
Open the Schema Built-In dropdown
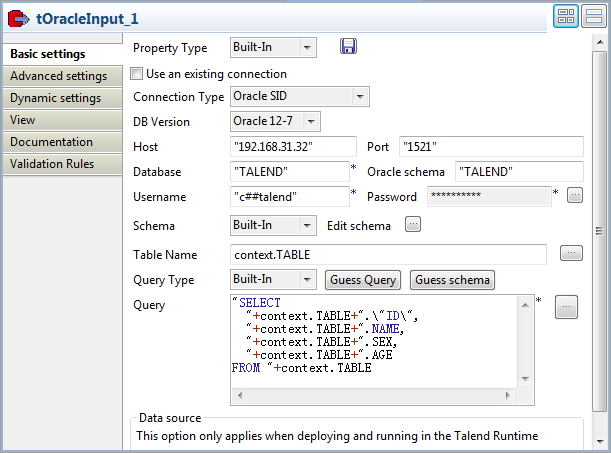pyautogui.click(x=307, y=226)
